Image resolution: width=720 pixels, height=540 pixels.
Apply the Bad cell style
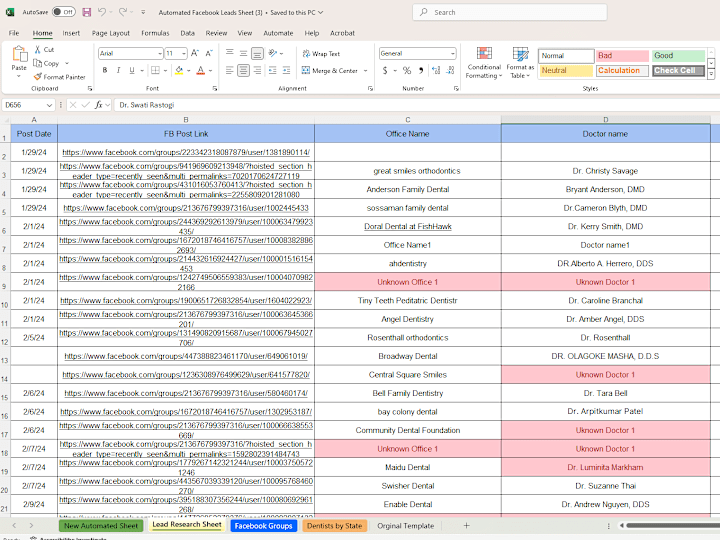point(623,56)
